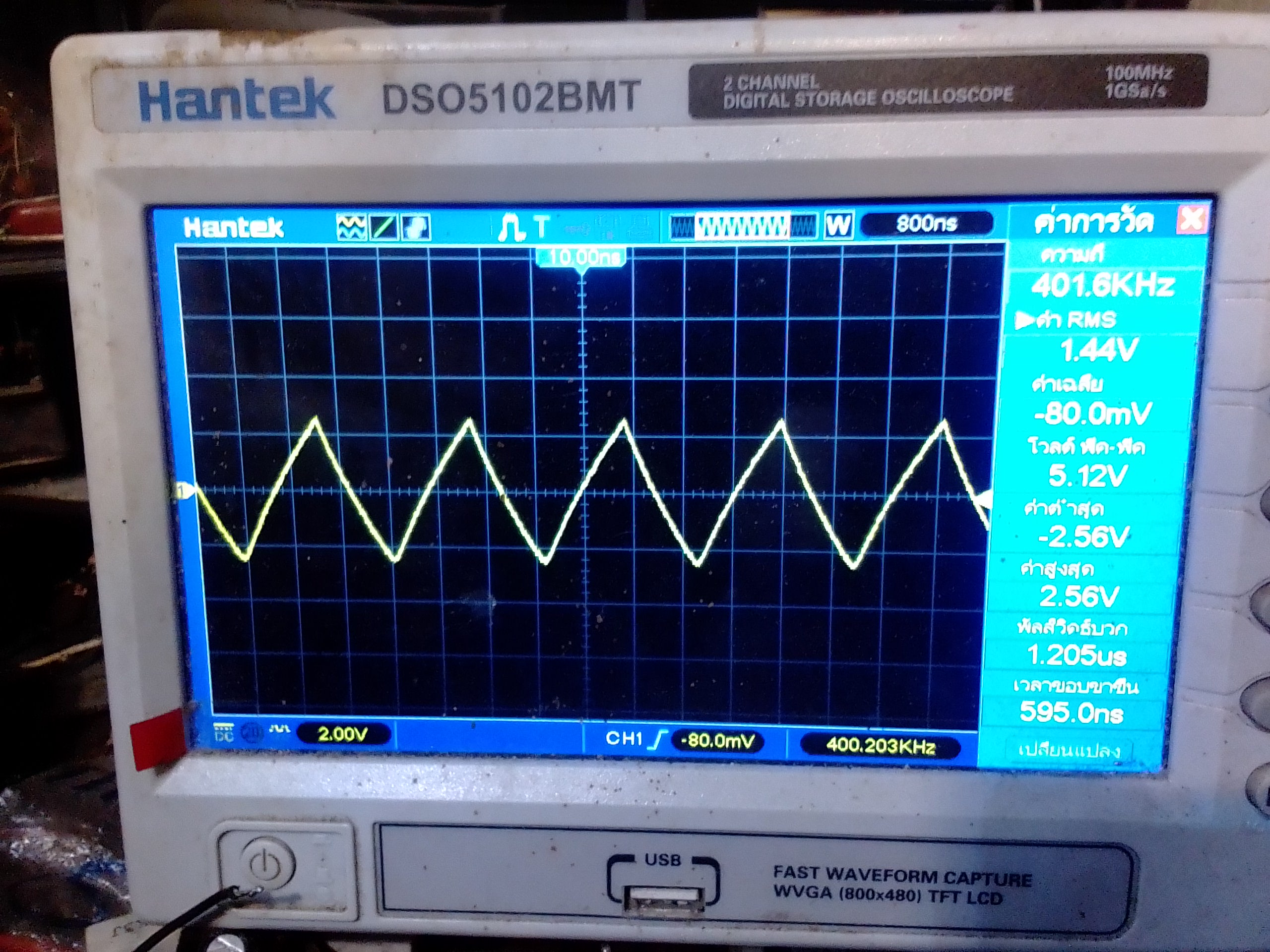
Task: Click the diagonal line vector icon
Action: coord(383,227)
